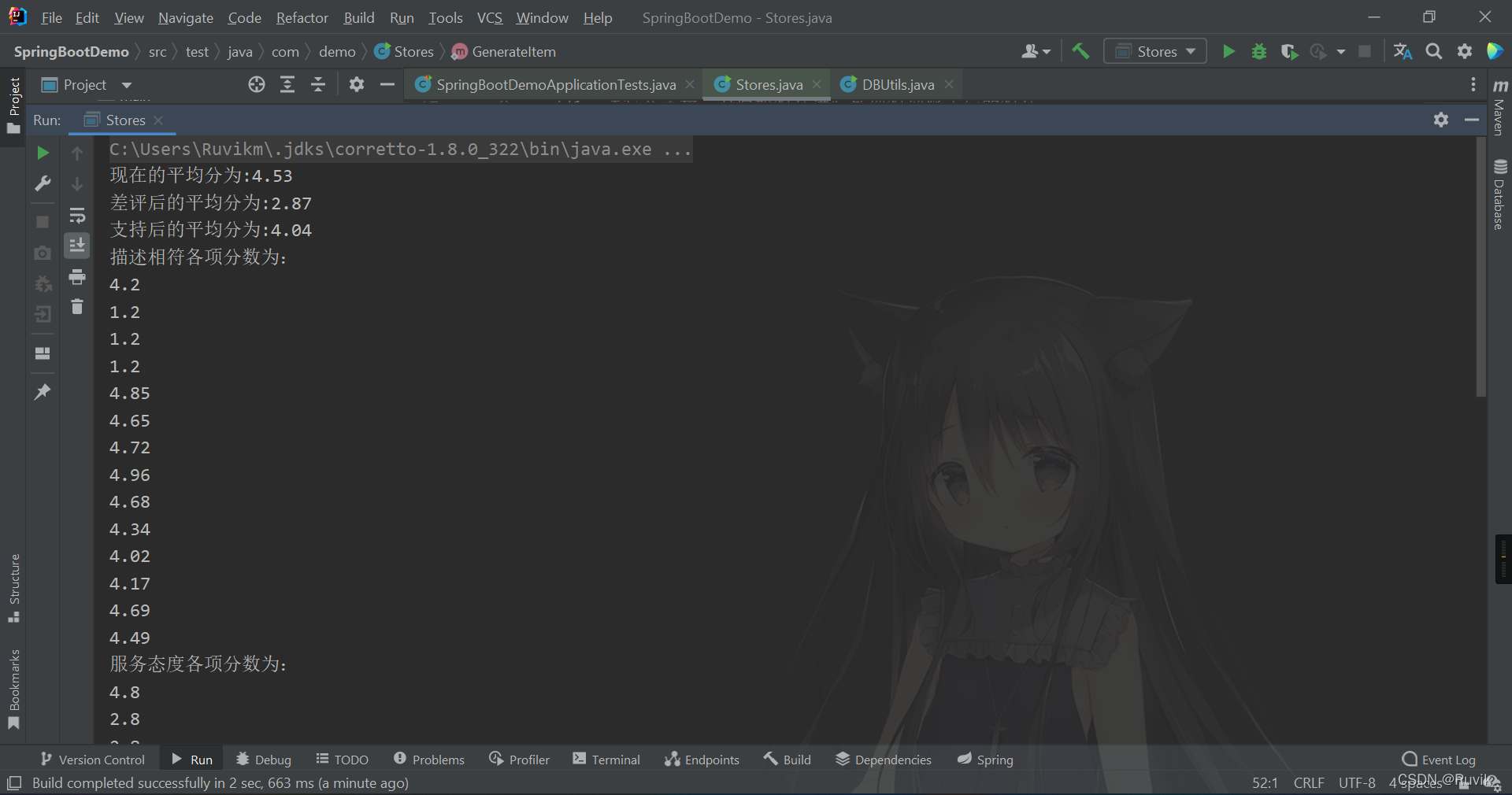
Task: Hide the Run tool window
Action: [1471, 120]
